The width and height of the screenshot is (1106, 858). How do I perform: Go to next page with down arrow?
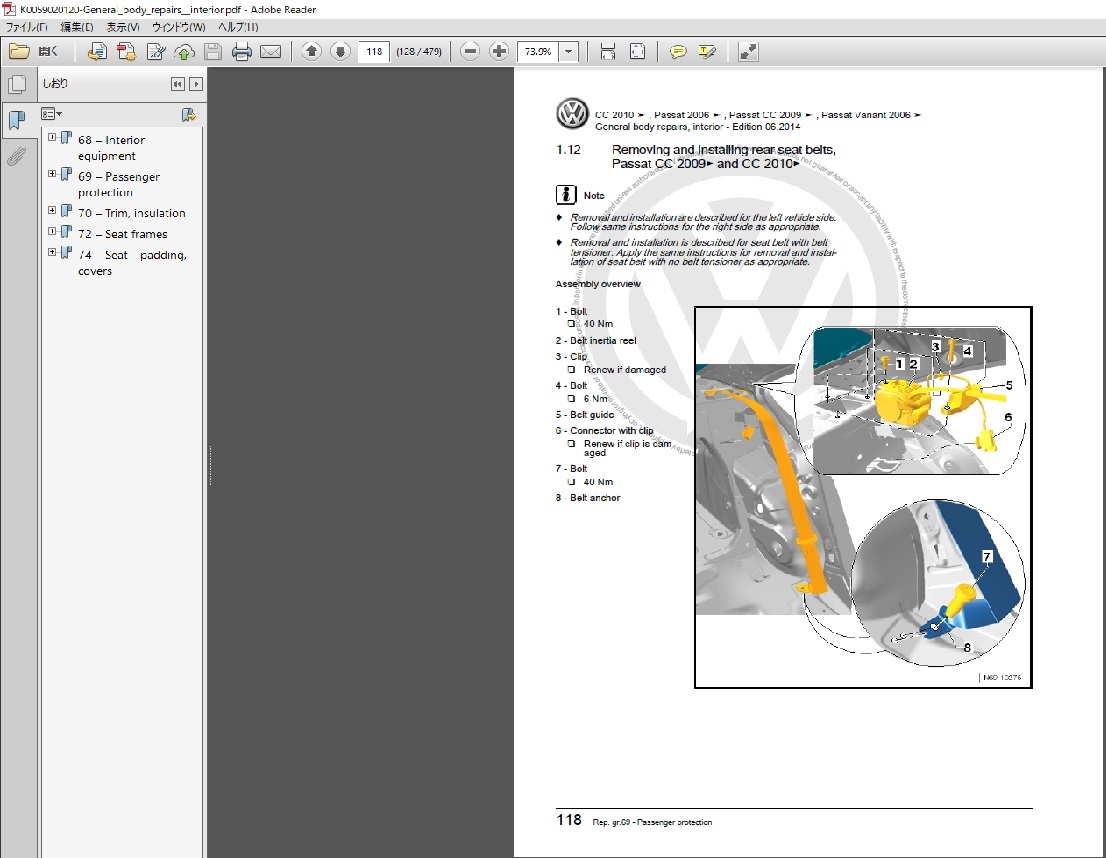click(340, 52)
